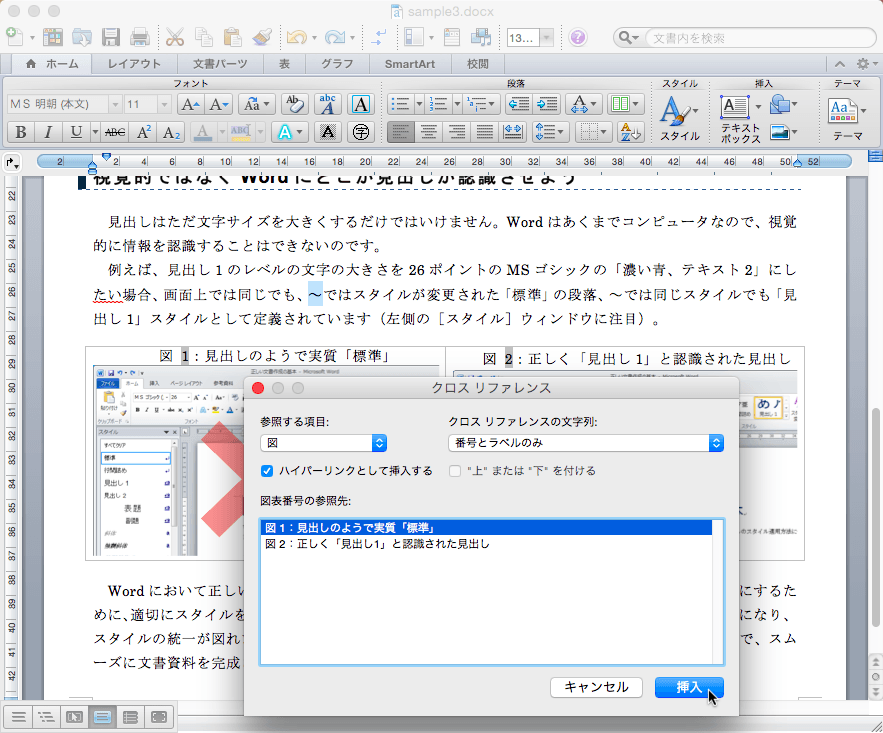Click the Copy icon in toolbar
Screen dimensions: 883x733
[x=203, y=38]
